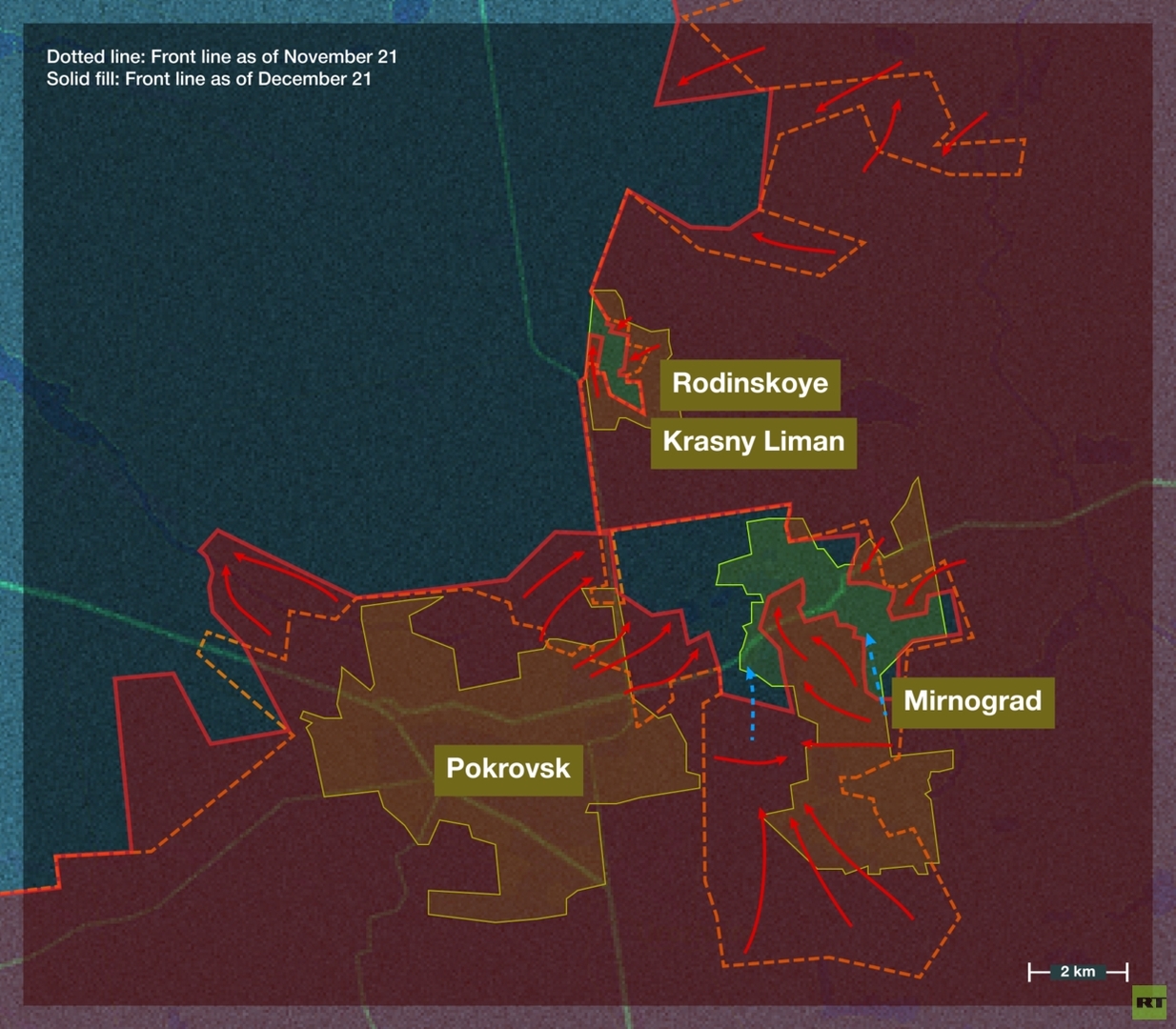Click the red arrow at the map's top edge
The width and height of the screenshot is (1176, 1029).
(x=720, y=63)
